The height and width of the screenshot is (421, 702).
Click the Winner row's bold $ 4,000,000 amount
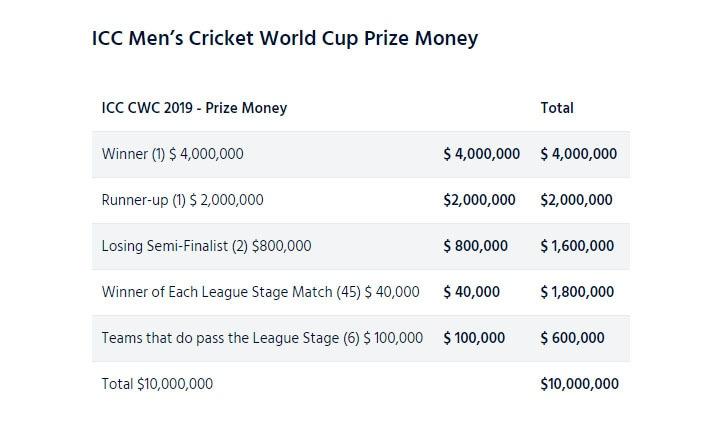point(482,154)
